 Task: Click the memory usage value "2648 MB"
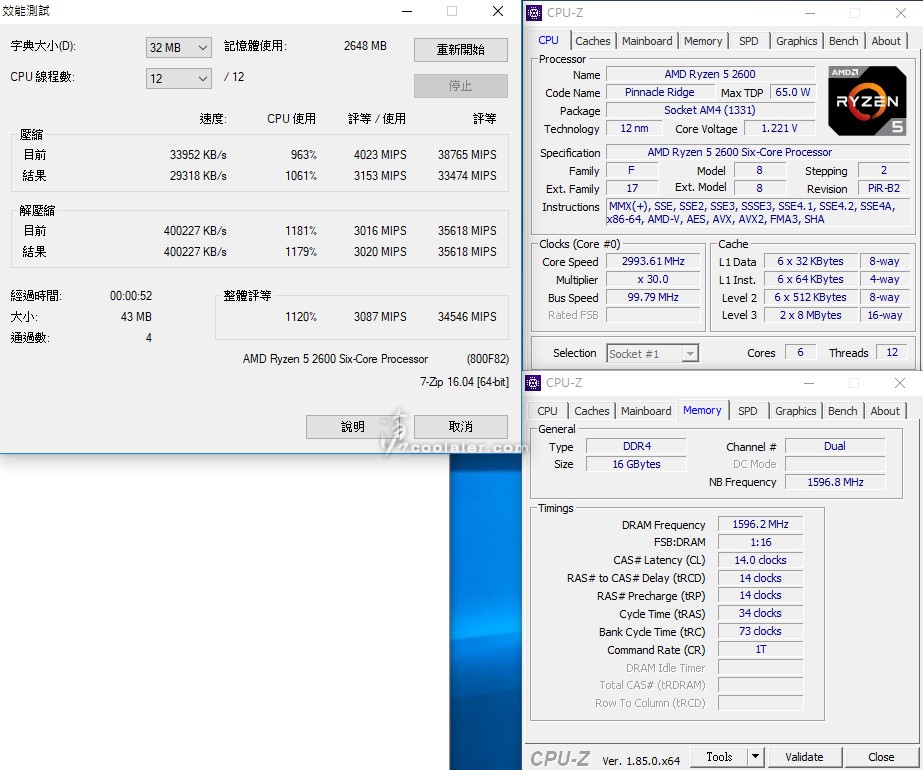tap(365, 46)
